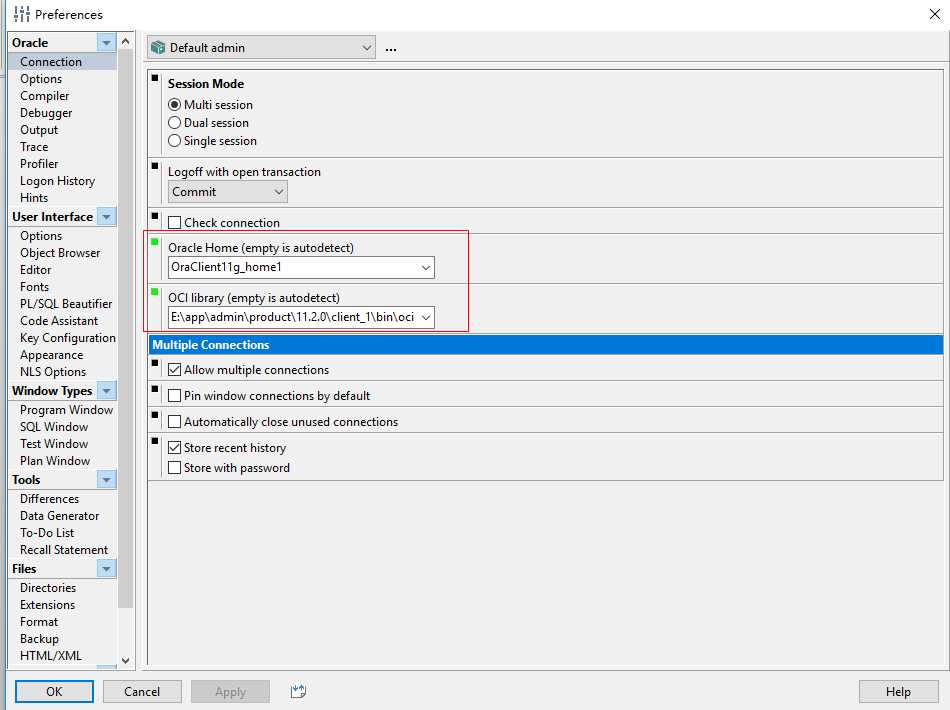Image resolution: width=950 pixels, height=710 pixels.
Task: Open NLS Options preferences page
Action: click(x=53, y=371)
